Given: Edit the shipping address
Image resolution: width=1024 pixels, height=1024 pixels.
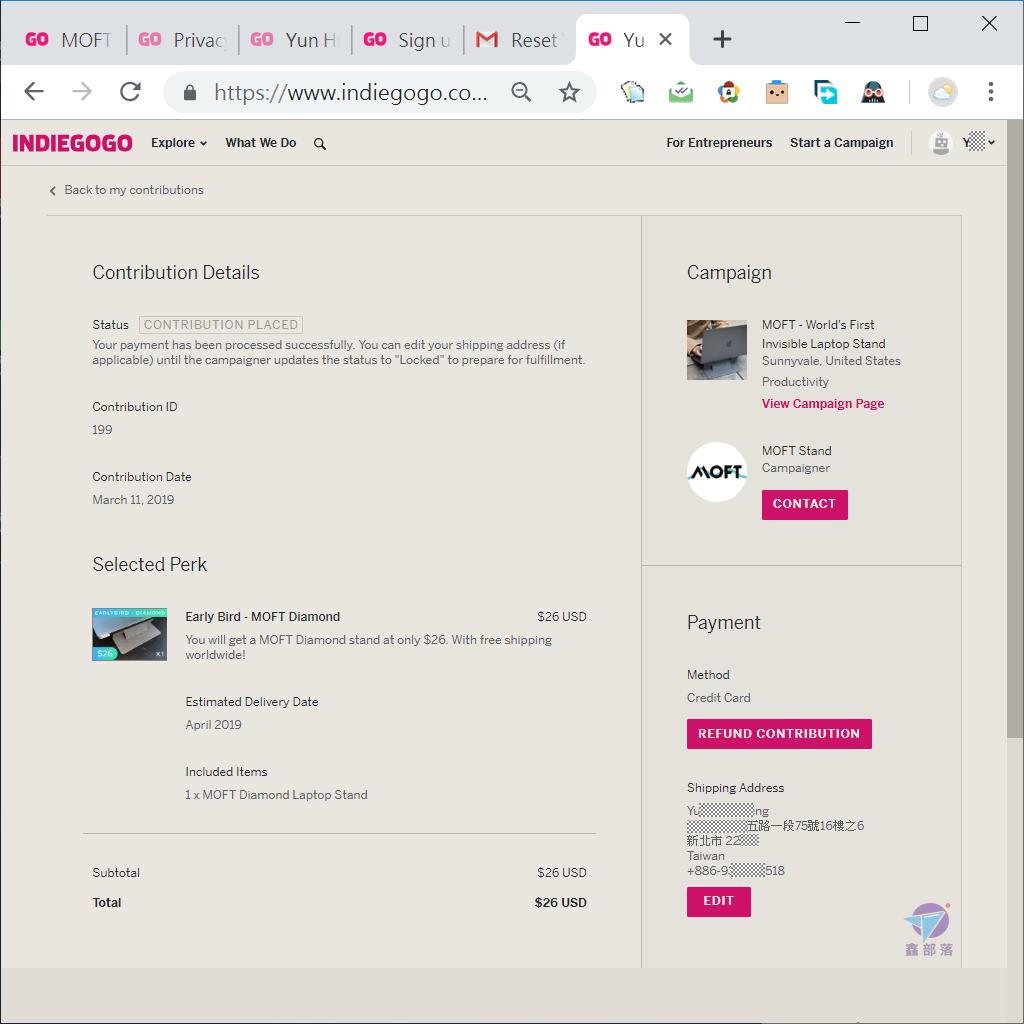Looking at the screenshot, I should pyautogui.click(x=718, y=901).
